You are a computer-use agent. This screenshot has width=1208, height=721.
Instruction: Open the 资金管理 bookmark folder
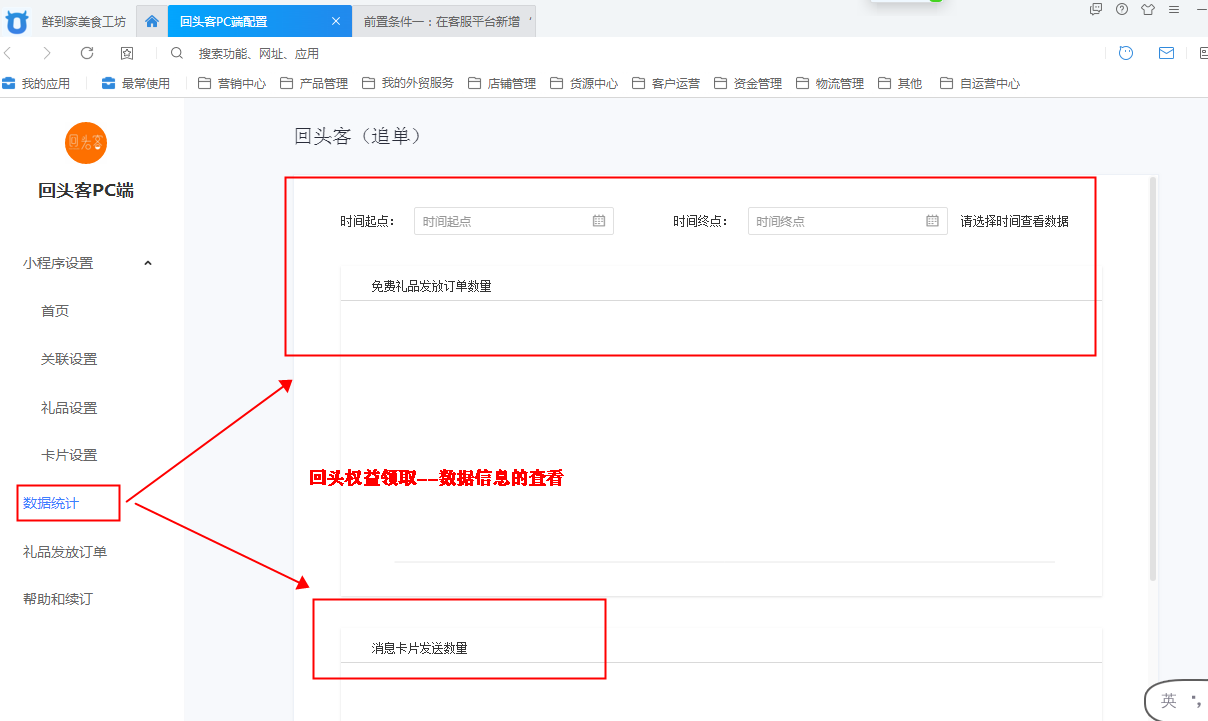pyautogui.click(x=748, y=84)
